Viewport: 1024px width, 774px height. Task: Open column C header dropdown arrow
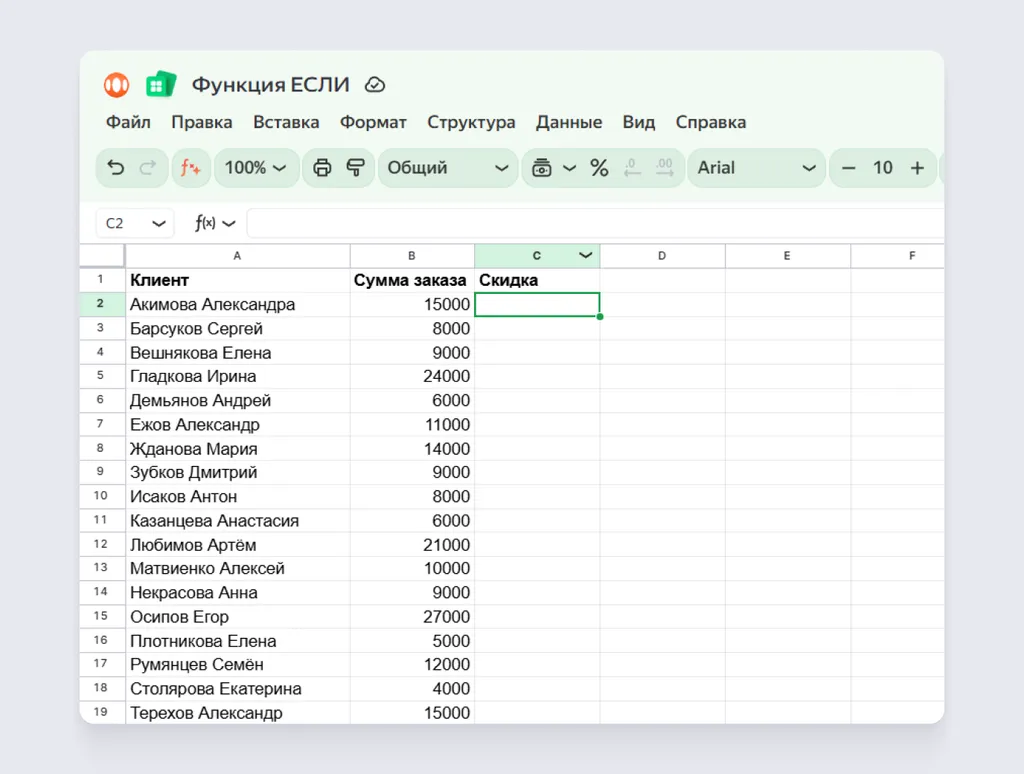(x=586, y=255)
